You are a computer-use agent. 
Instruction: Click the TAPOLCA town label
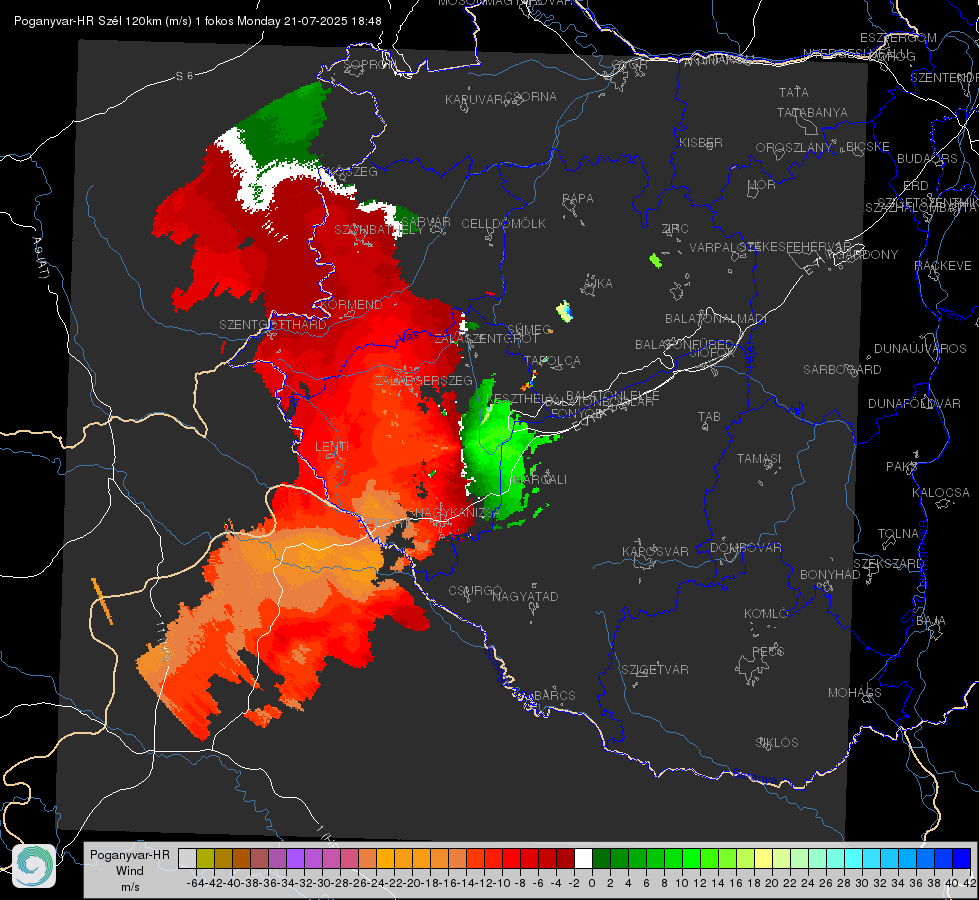[552, 361]
